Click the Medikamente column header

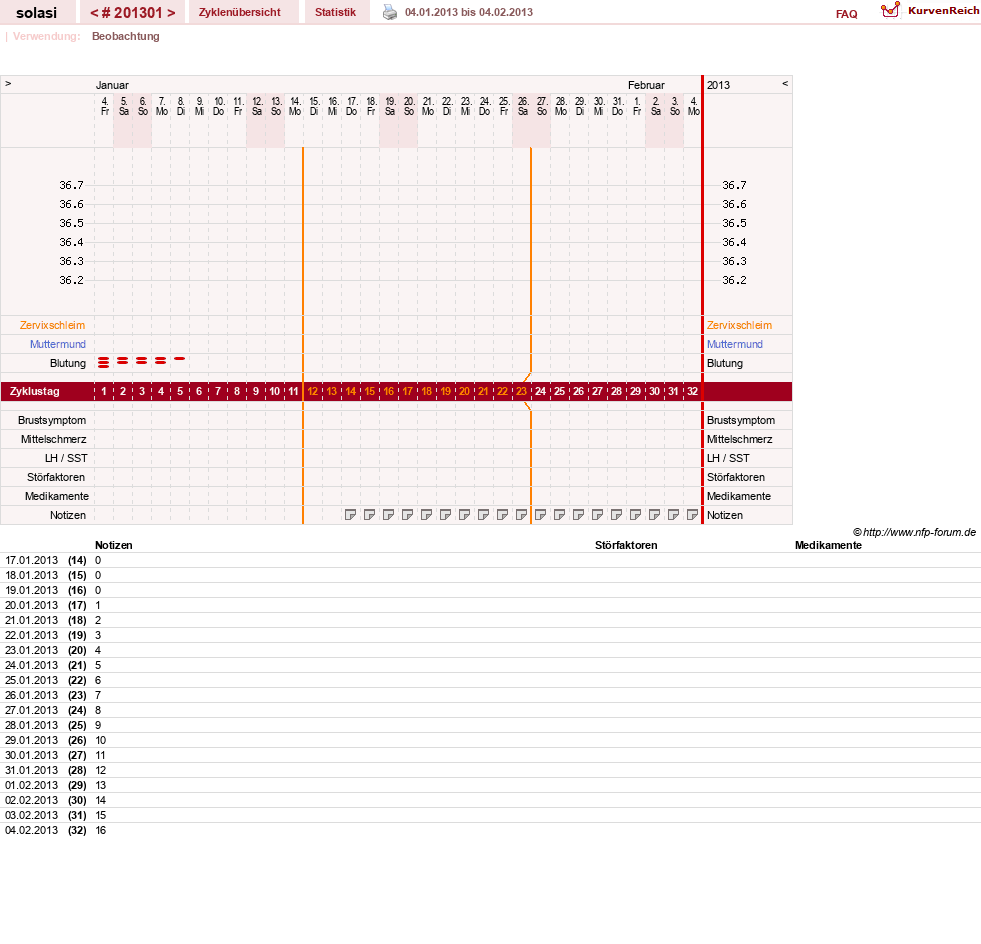pyautogui.click(x=828, y=546)
